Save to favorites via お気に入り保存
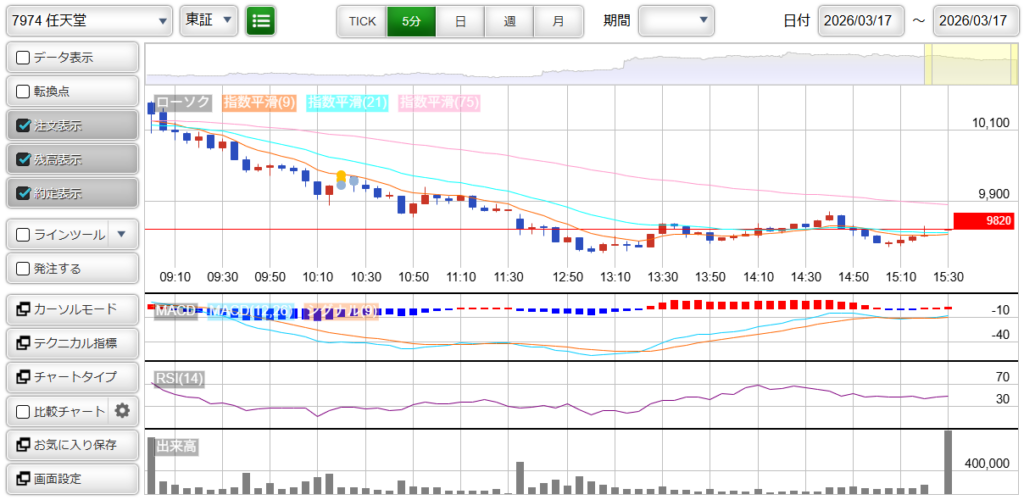 tap(71, 445)
